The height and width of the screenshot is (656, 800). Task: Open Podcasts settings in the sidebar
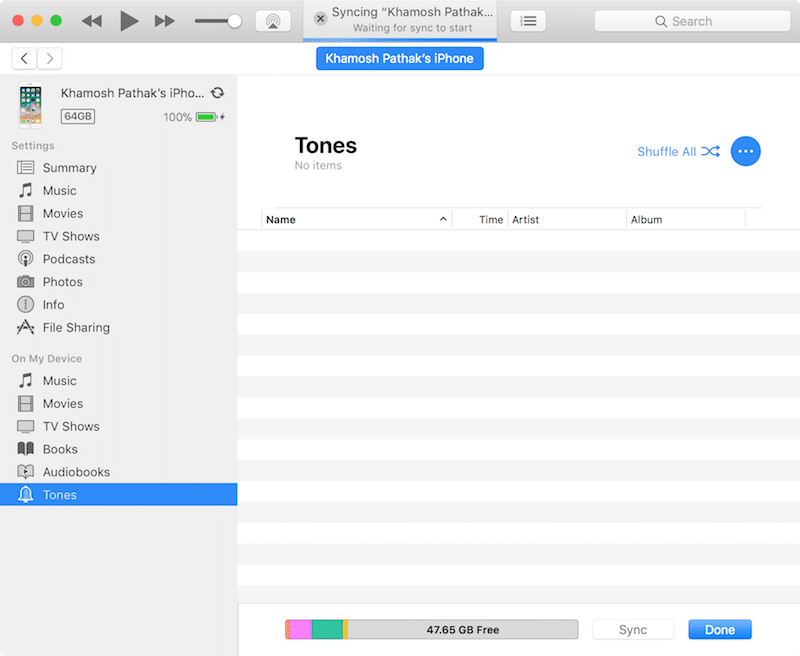[x=68, y=259]
